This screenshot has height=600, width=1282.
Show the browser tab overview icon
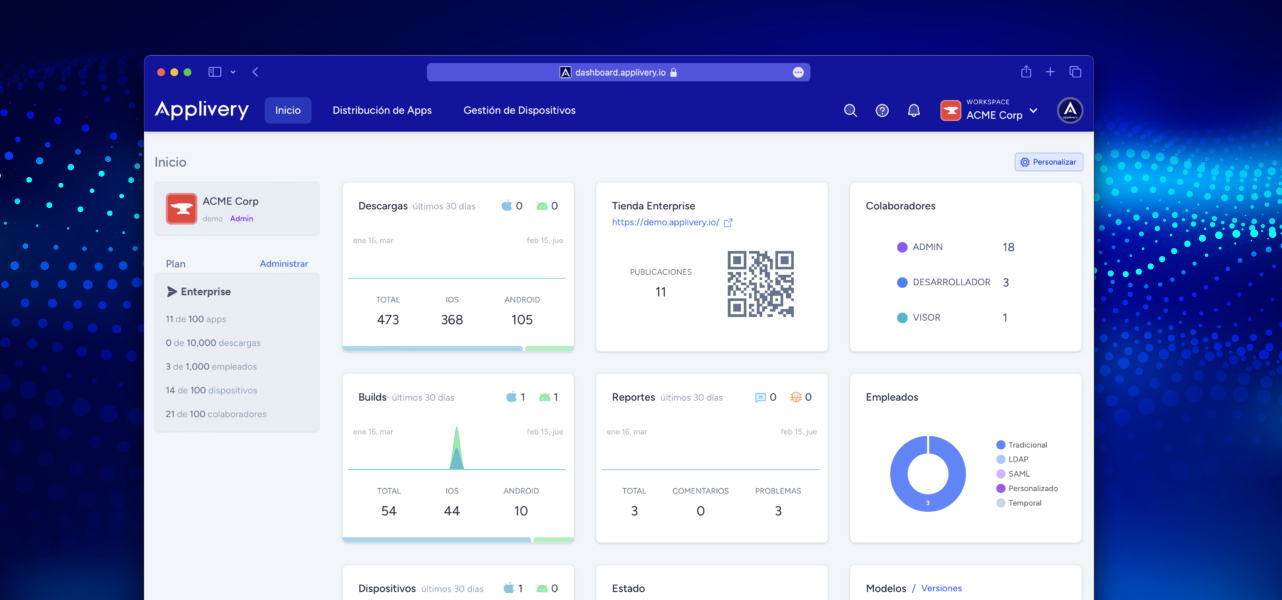[x=1075, y=72]
